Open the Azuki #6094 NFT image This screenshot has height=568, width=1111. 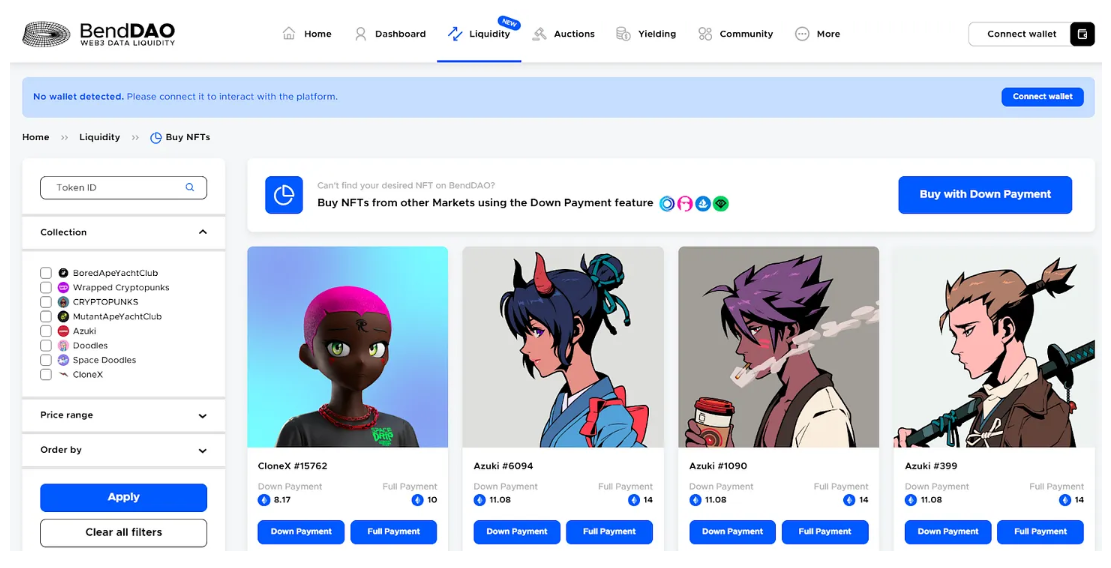point(563,347)
